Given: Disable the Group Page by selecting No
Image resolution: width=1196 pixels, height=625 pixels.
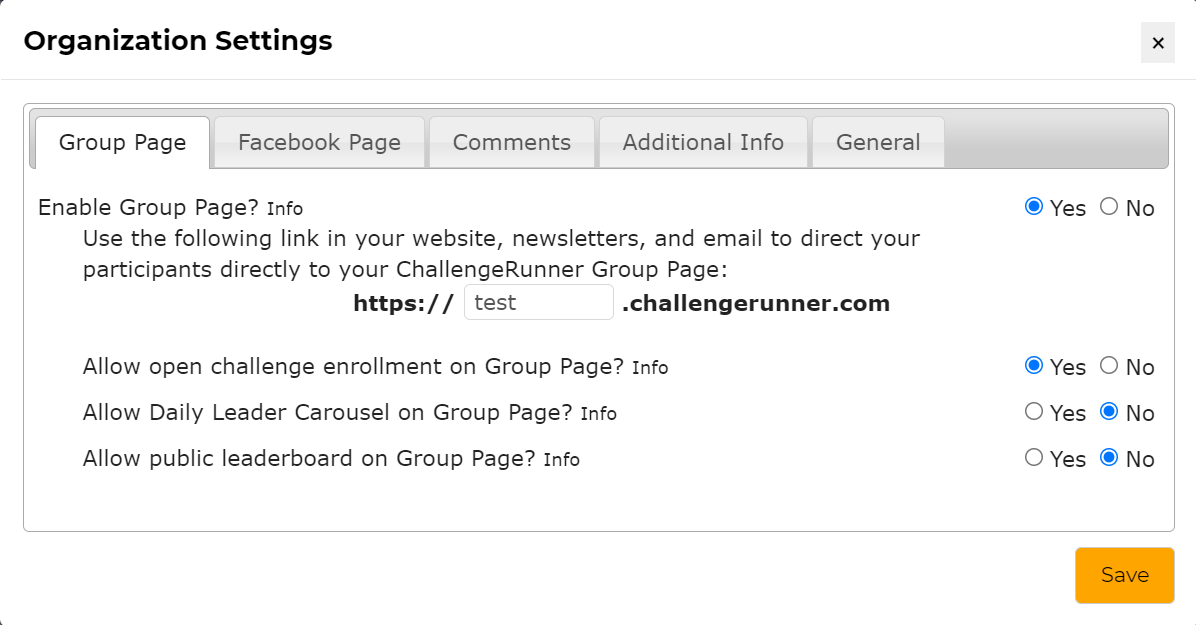Looking at the screenshot, I should (x=1109, y=207).
